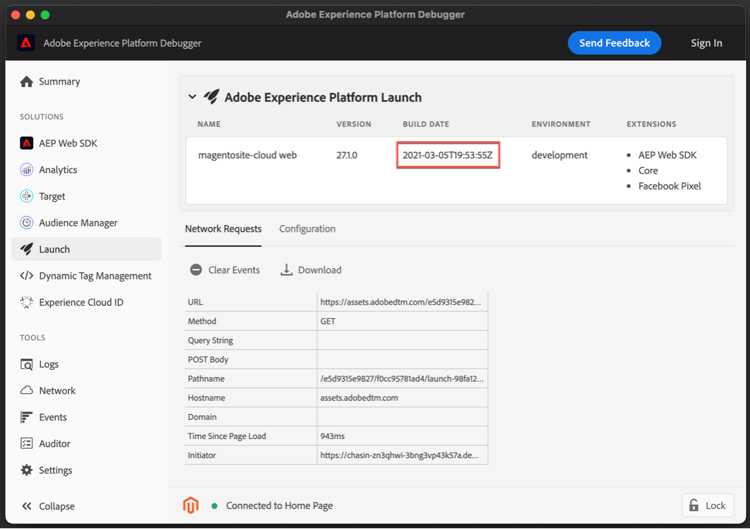Screen dimensions: 750x531
Task: Open the Target solution panel
Action: point(52,196)
